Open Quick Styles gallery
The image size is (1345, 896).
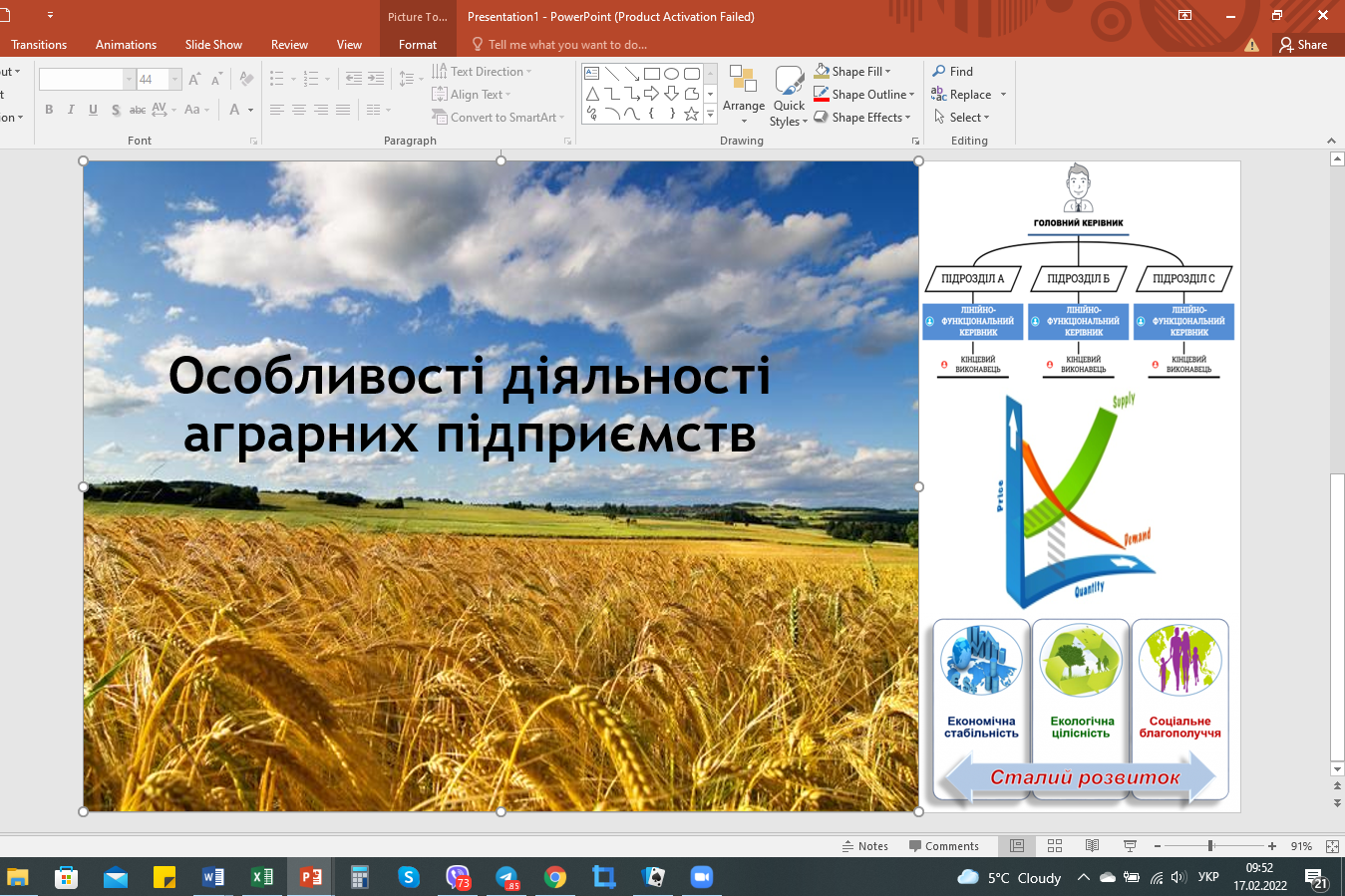[789, 96]
